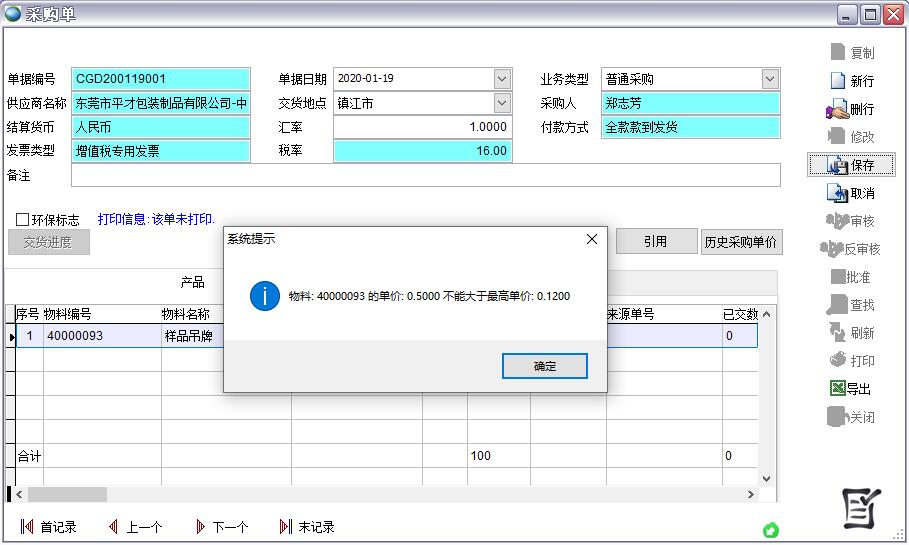Screen dimensions: 909x545
Task: Click the 备注 remarks input field
Action: click(x=425, y=176)
